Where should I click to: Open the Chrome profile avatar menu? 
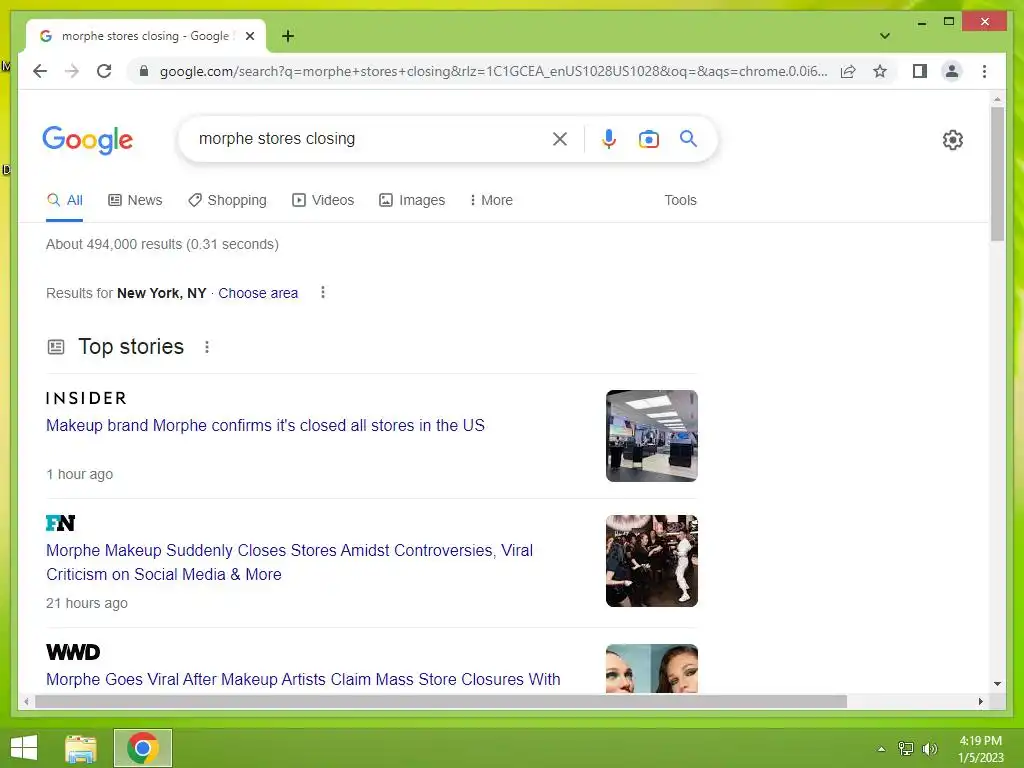(952, 71)
